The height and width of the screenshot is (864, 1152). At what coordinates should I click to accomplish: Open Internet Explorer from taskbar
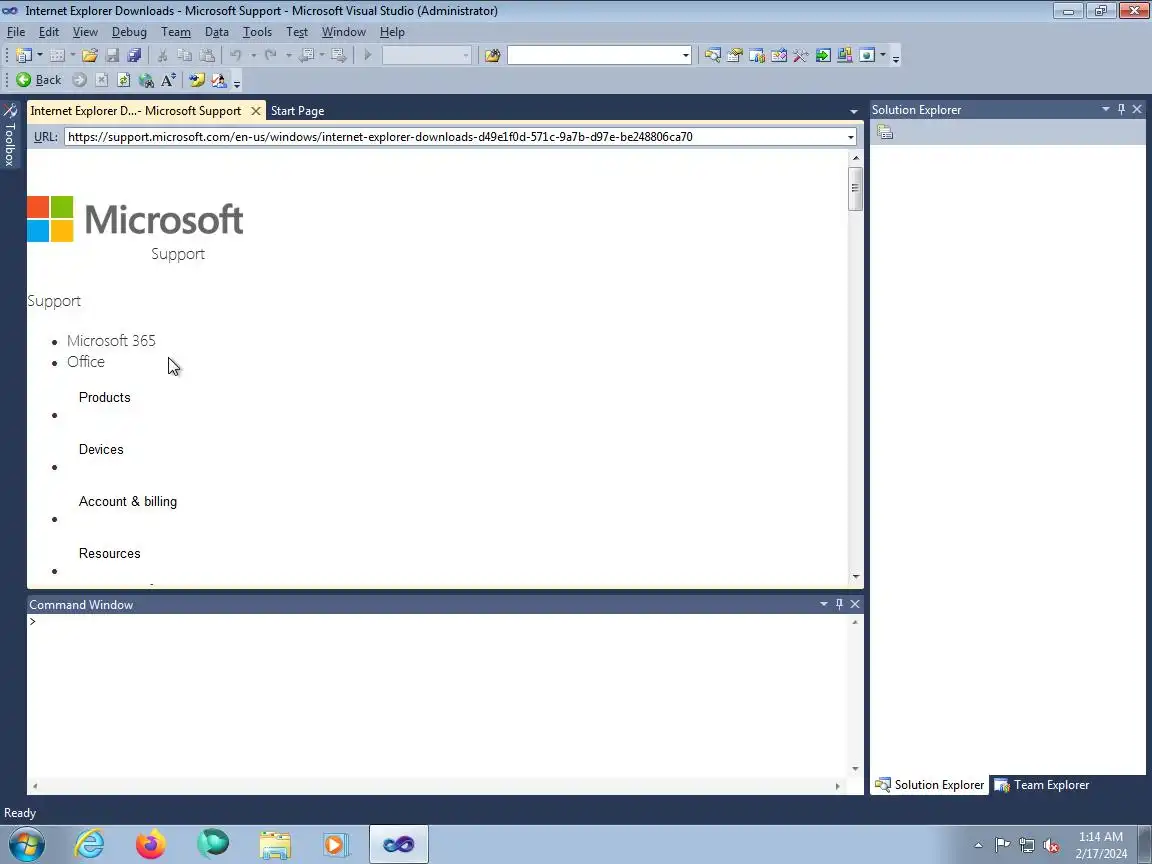90,844
